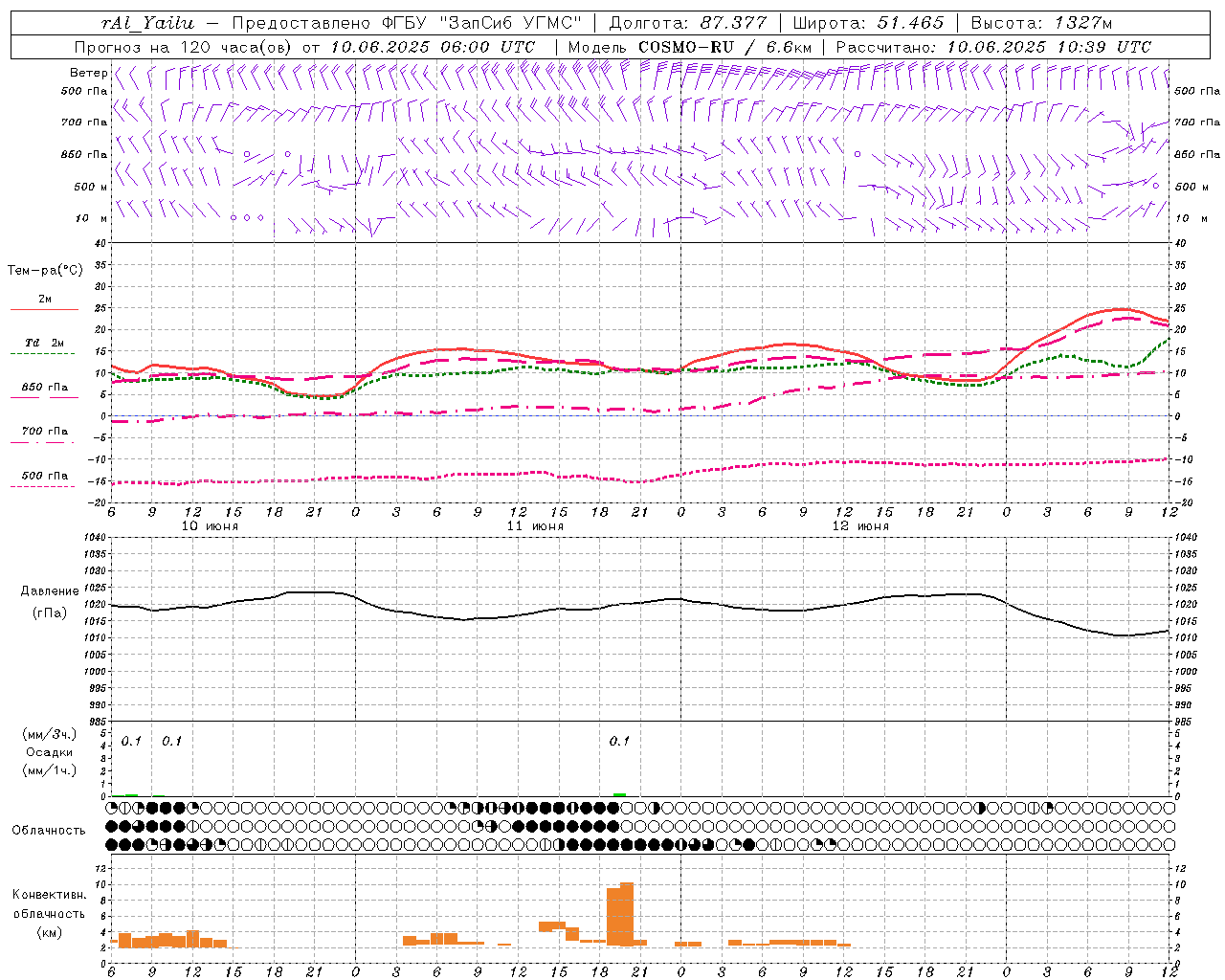Select the Давление pressure panel label

click(x=50, y=591)
